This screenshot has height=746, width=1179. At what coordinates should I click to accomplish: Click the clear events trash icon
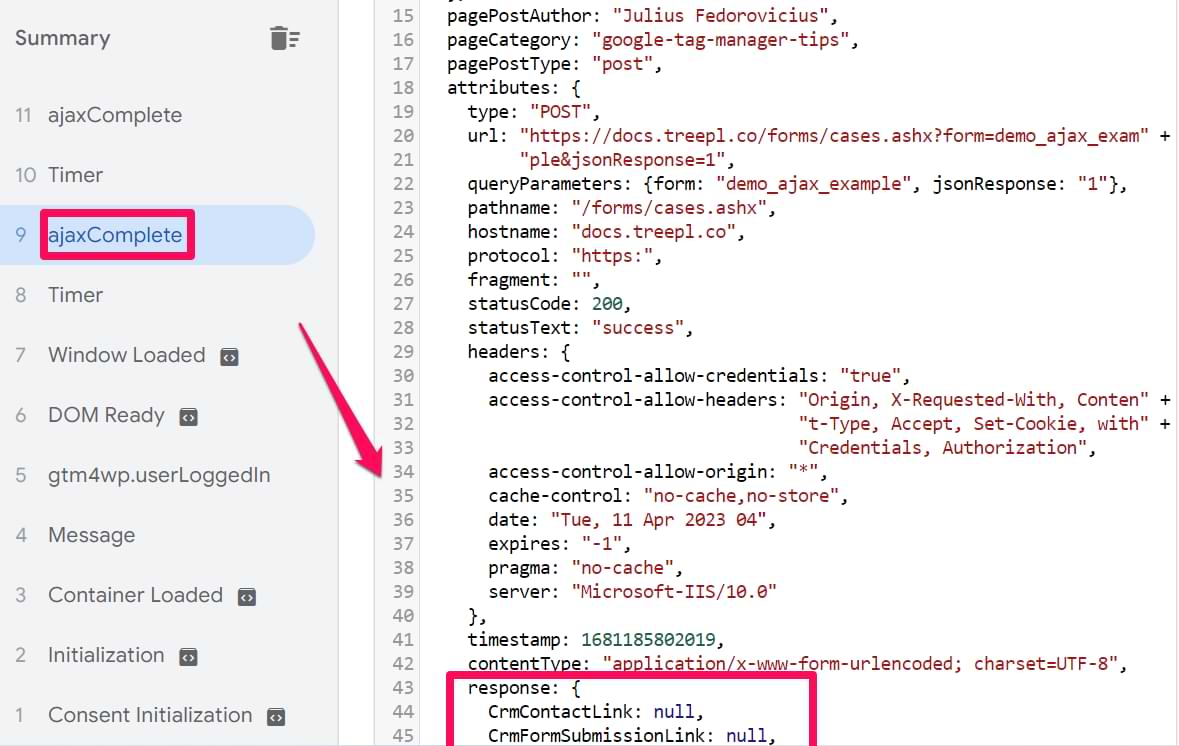point(285,39)
